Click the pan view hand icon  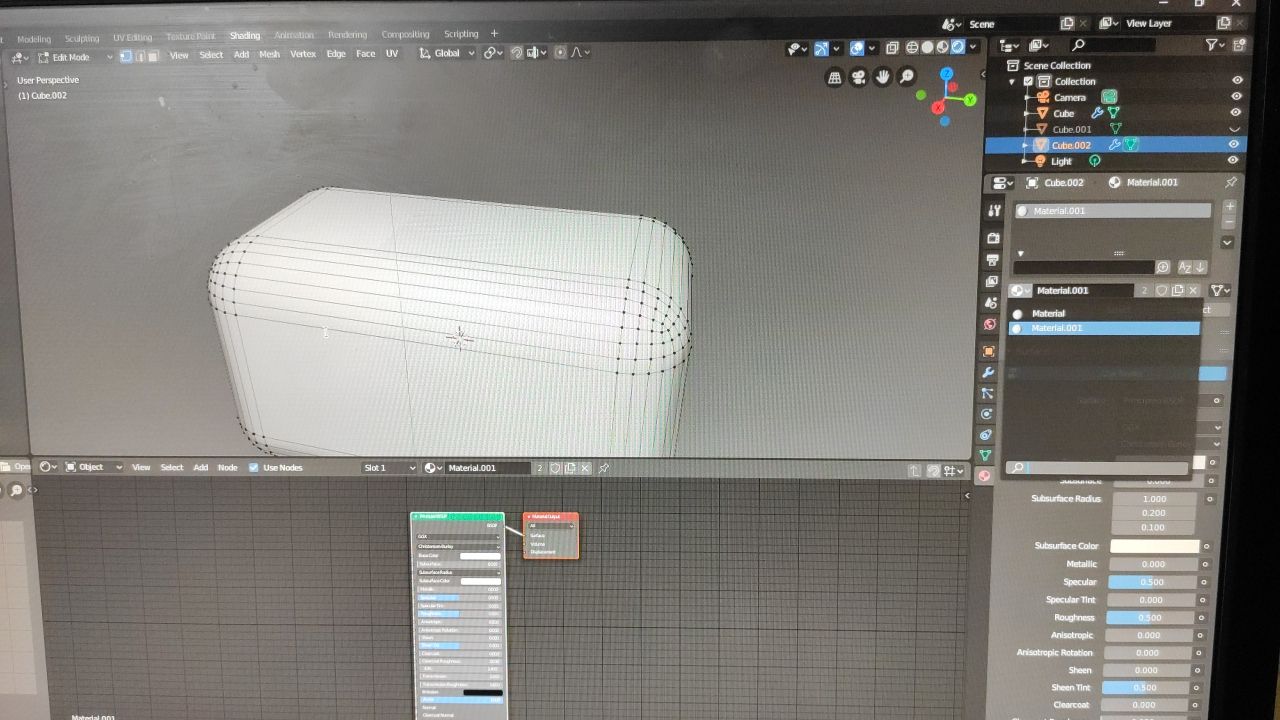[883, 77]
